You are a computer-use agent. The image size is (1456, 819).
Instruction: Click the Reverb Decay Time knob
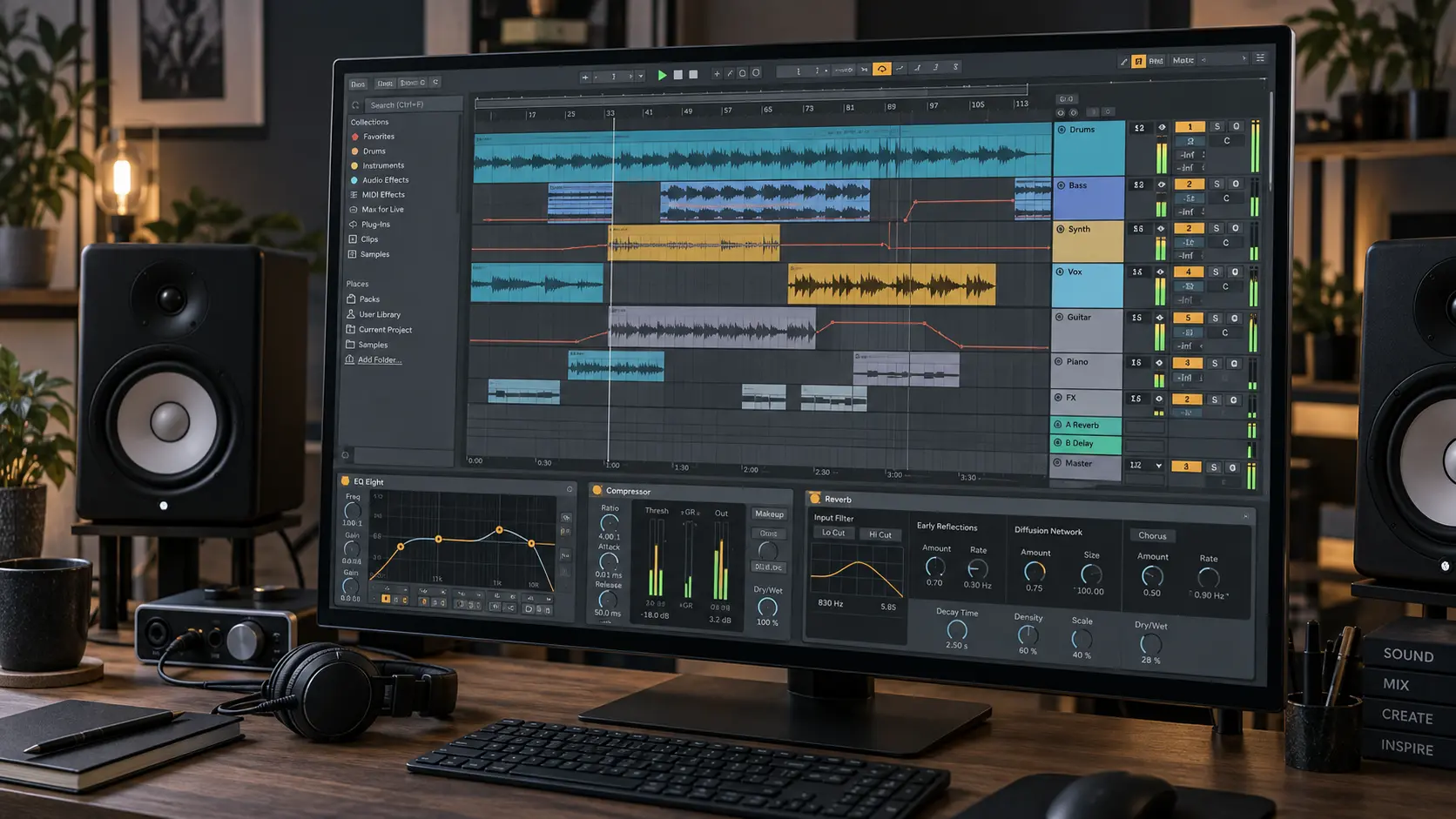coord(956,630)
